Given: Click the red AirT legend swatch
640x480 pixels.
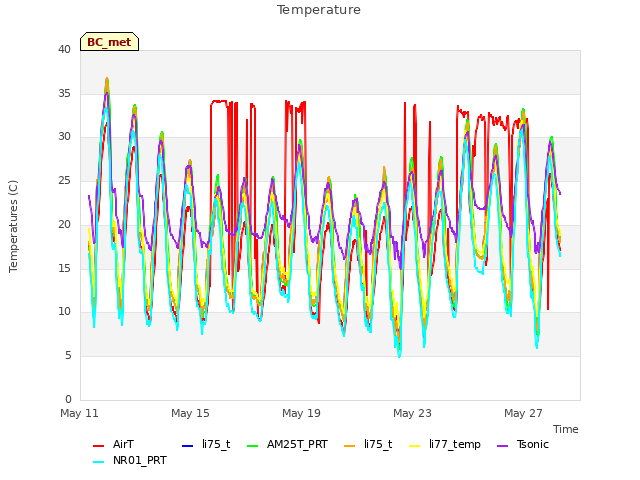Looking at the screenshot, I should (98, 445).
